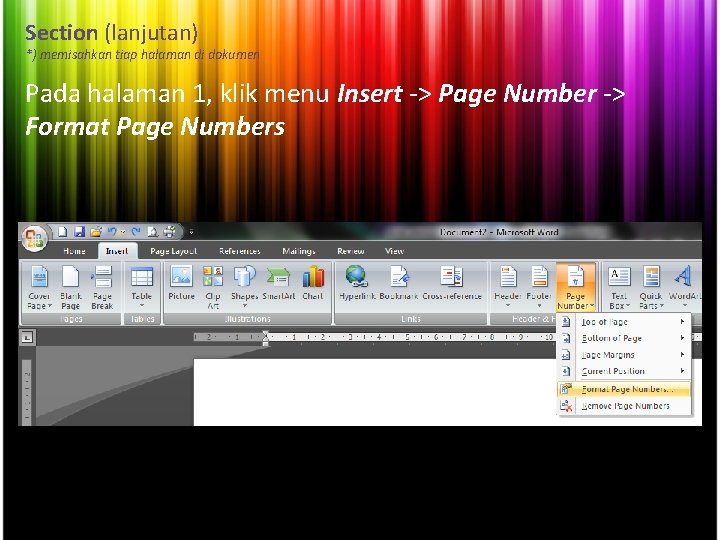The image size is (720, 540).
Task: Insert a Blank Page
Action: (71, 288)
